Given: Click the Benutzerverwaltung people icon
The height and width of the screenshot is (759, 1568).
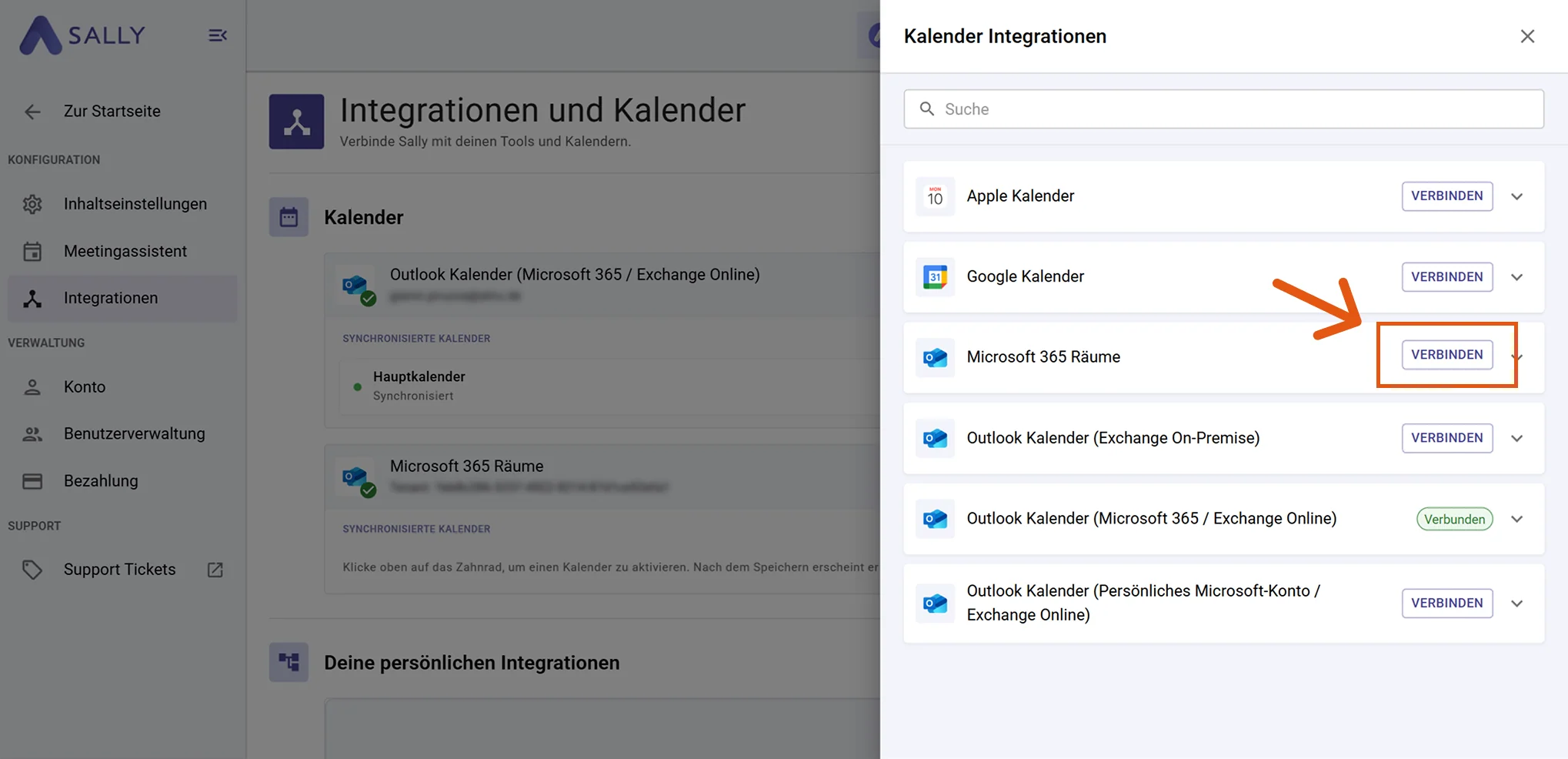Looking at the screenshot, I should pos(32,434).
